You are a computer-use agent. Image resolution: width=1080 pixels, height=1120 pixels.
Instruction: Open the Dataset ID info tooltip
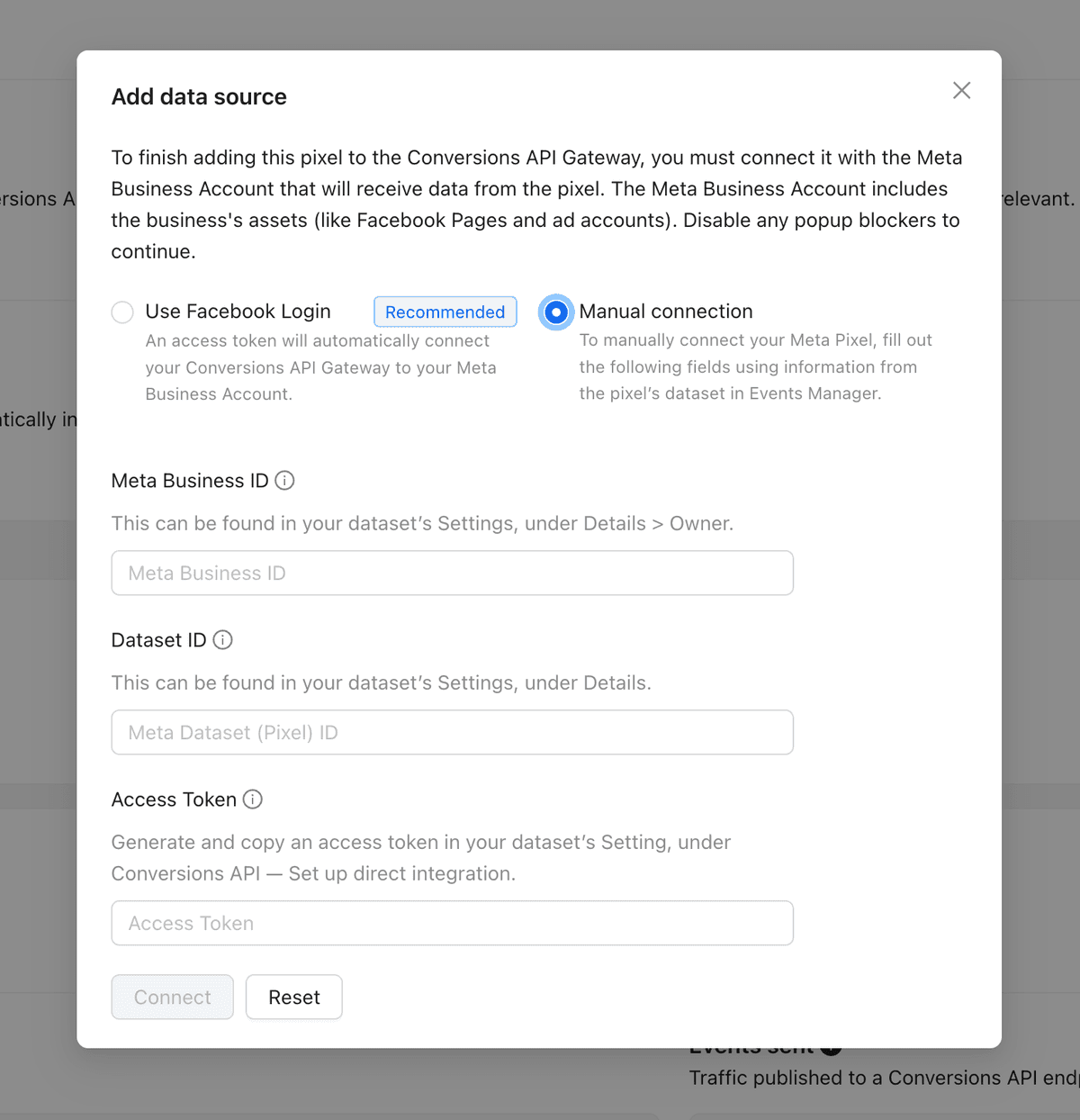point(223,640)
